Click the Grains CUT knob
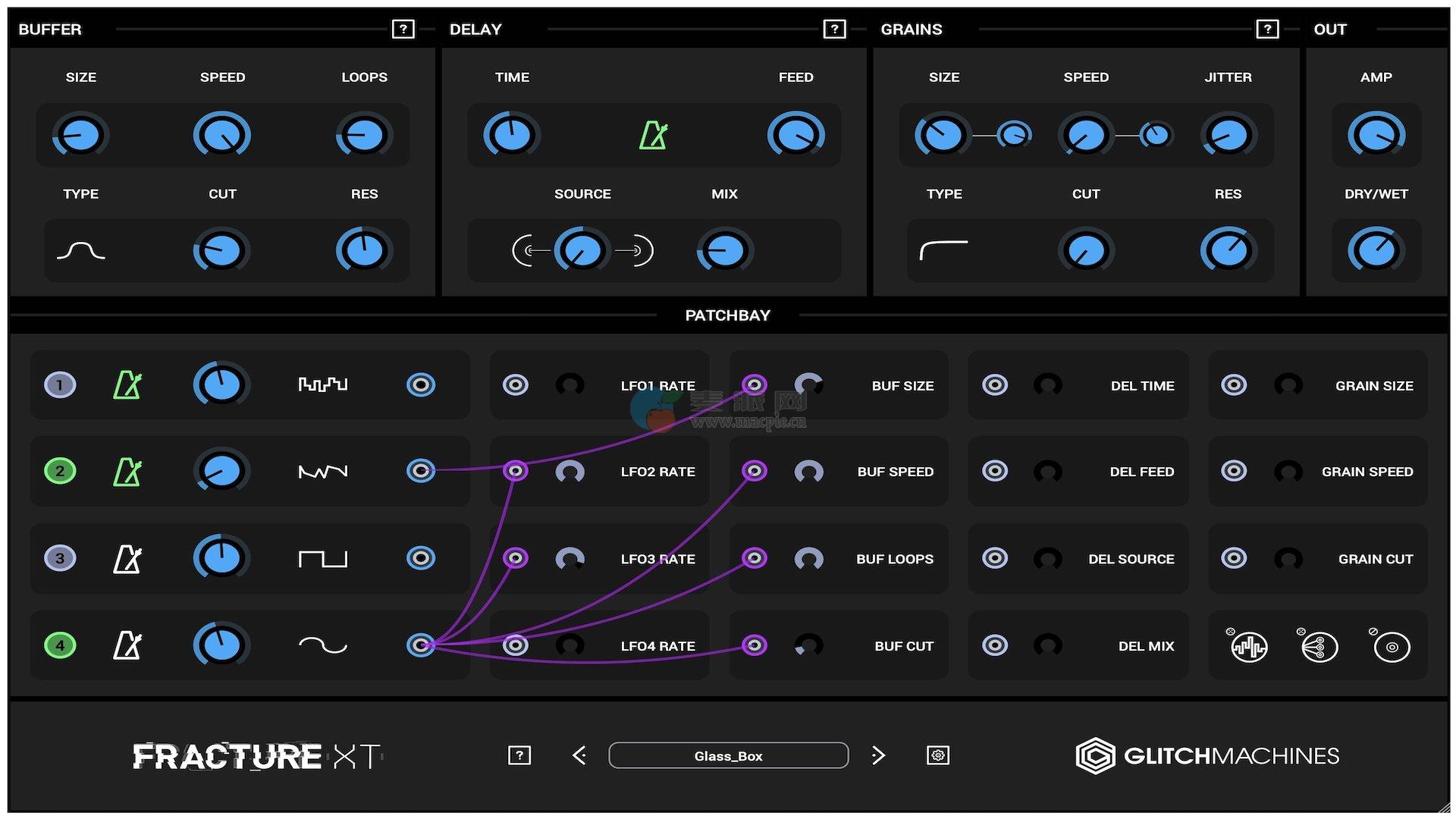The image size is (1456, 819). pyautogui.click(x=1086, y=250)
